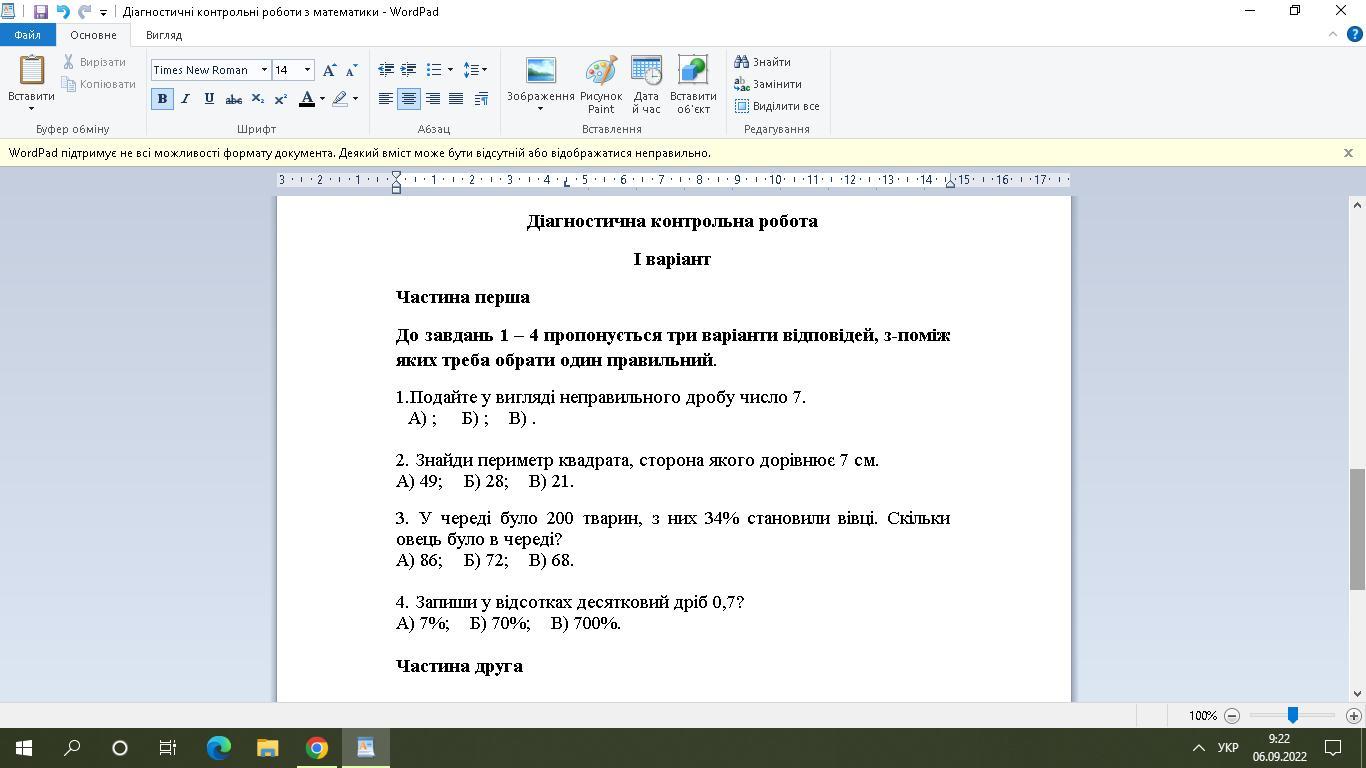Click the zoom slider handle
1366x768 pixels.
click(x=1293, y=715)
